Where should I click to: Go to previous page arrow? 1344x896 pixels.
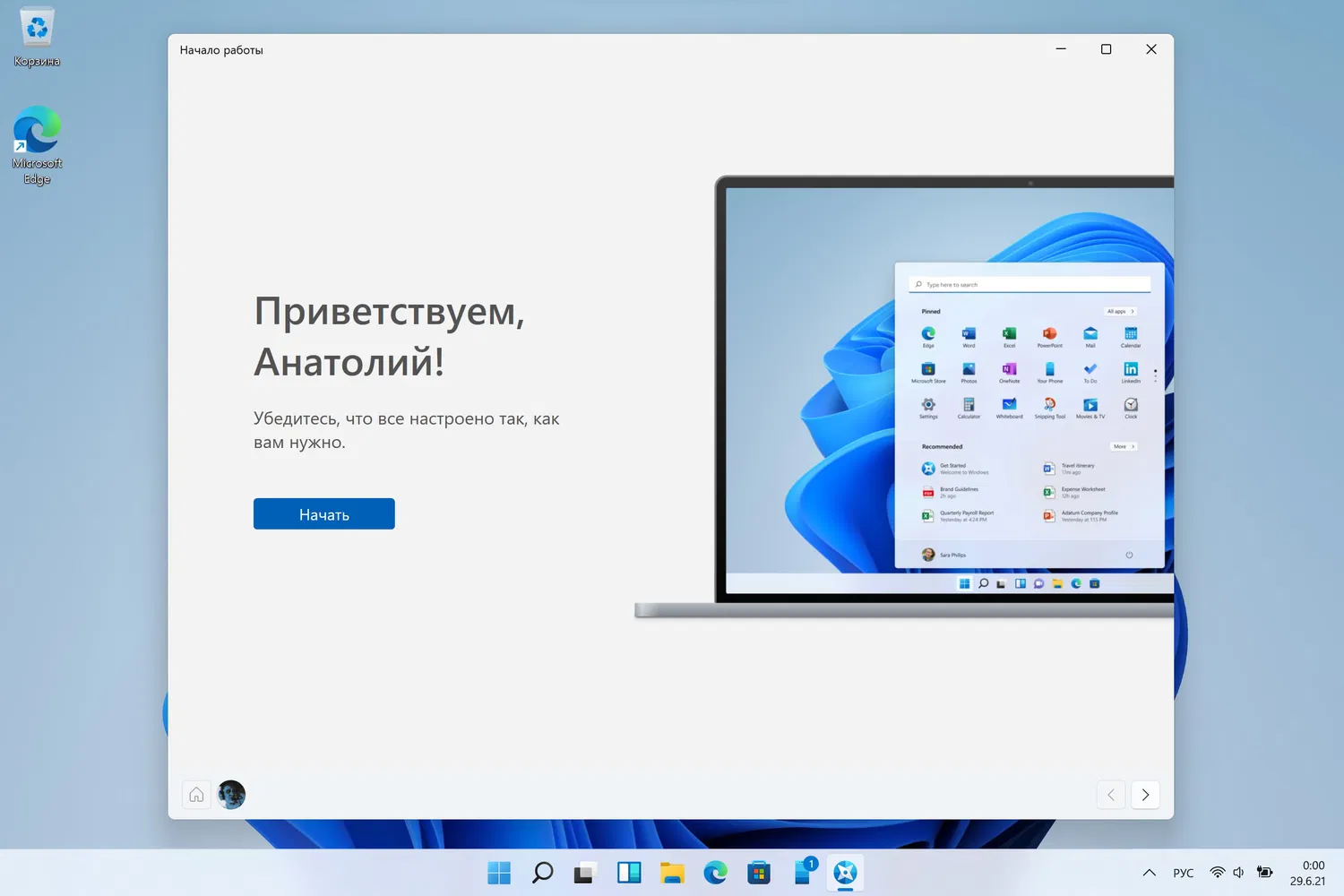(x=1111, y=795)
